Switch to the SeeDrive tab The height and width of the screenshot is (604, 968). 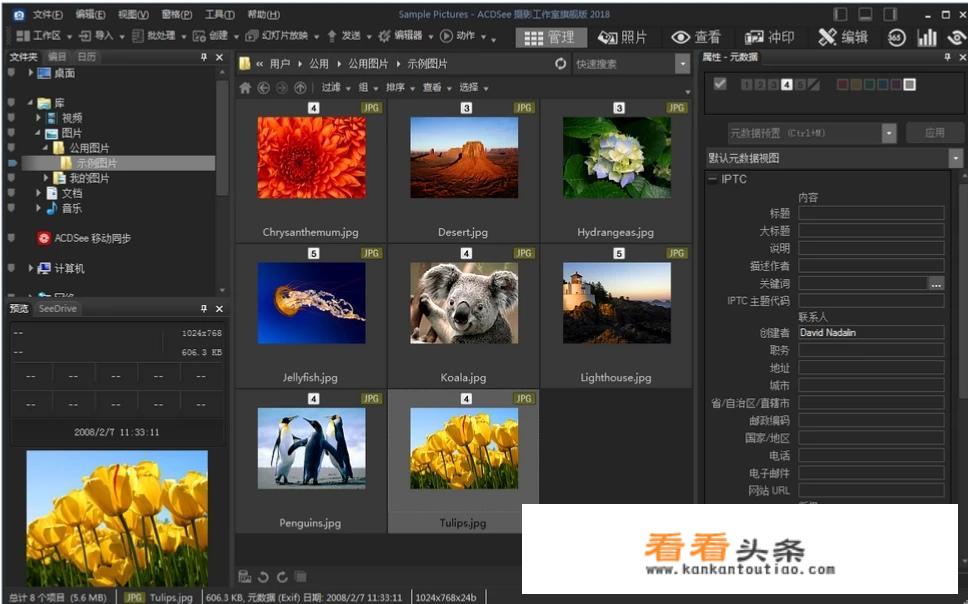[57, 308]
